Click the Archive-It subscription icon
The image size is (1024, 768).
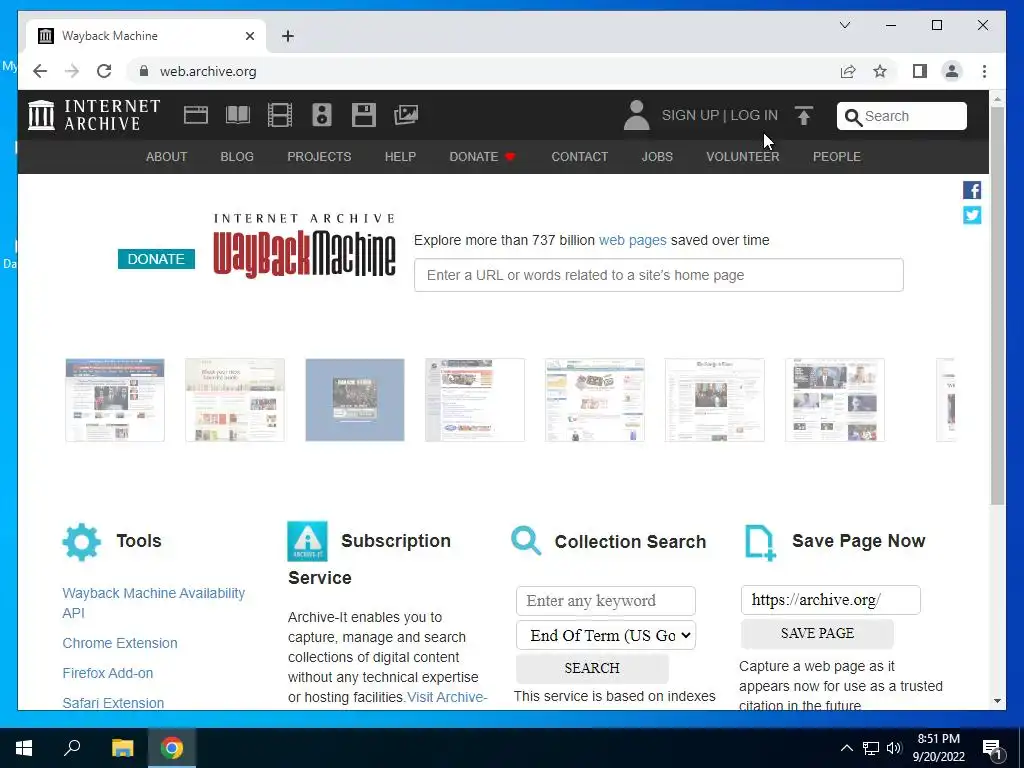[x=308, y=541]
